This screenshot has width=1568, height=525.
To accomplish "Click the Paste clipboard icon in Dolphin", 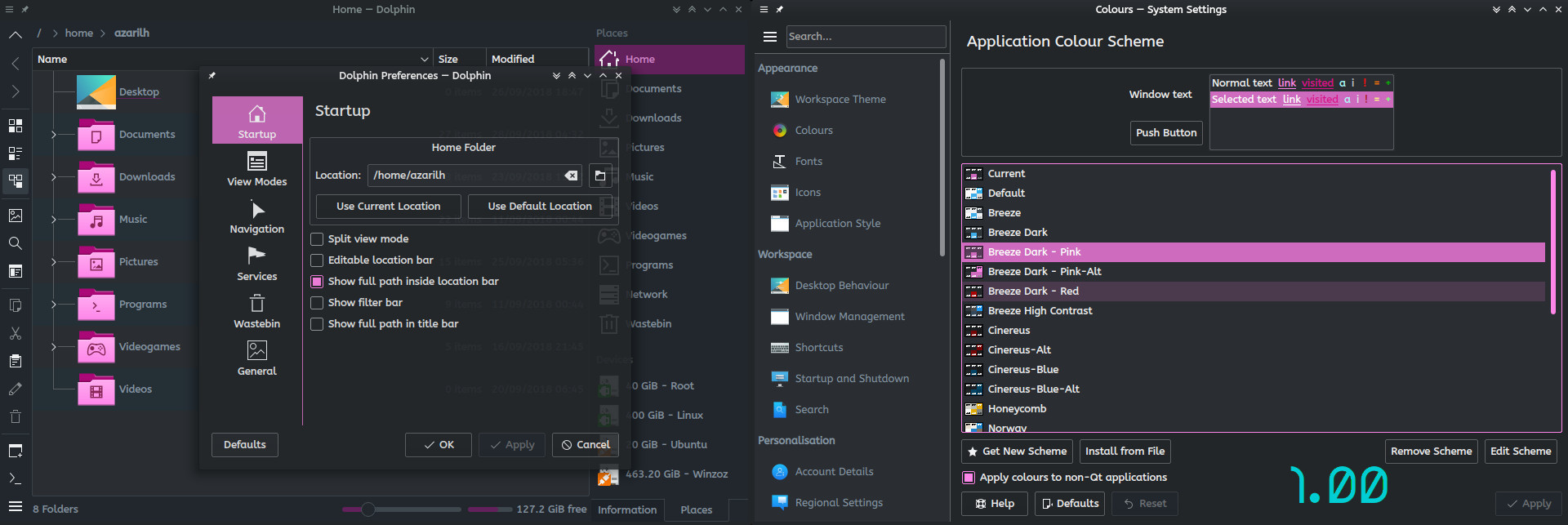I will coord(15,361).
